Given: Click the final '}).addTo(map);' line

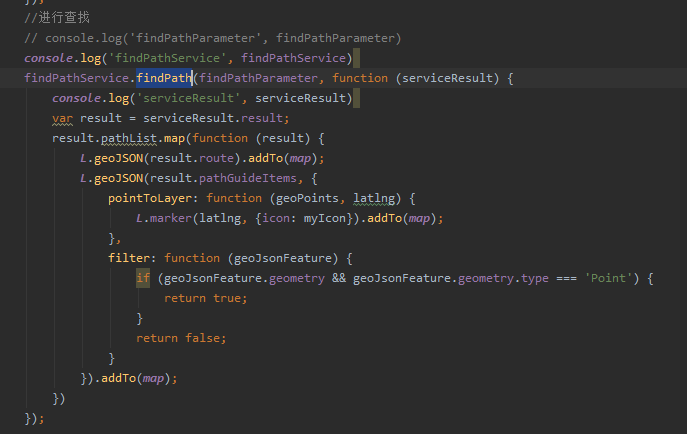Looking at the screenshot, I should pyautogui.click(x=129, y=378).
